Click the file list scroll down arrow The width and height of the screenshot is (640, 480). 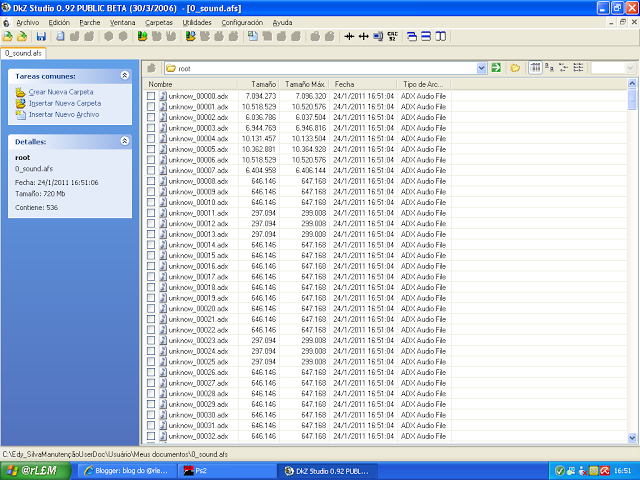click(x=632, y=438)
